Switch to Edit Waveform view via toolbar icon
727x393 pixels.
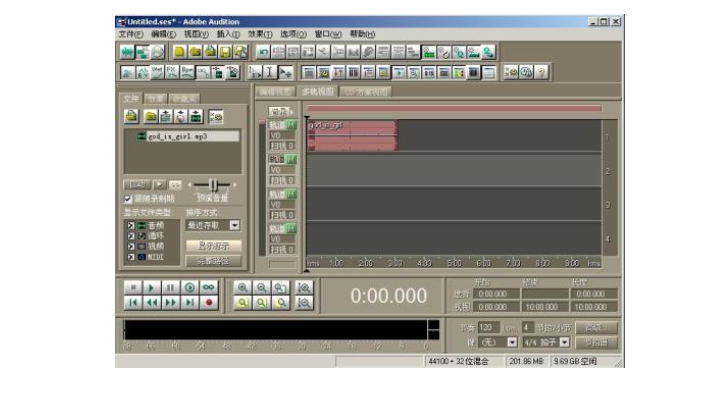pos(127,52)
